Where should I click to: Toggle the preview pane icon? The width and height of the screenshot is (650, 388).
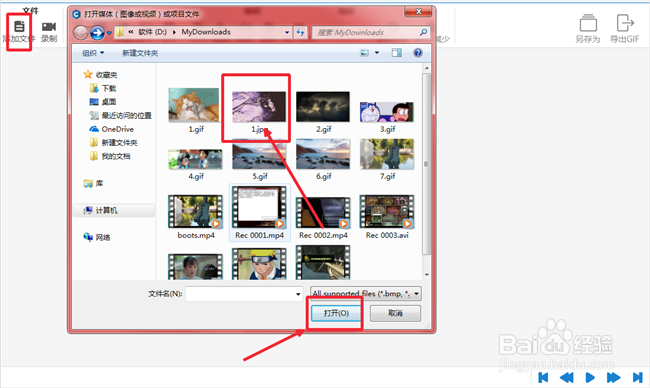click(397, 53)
